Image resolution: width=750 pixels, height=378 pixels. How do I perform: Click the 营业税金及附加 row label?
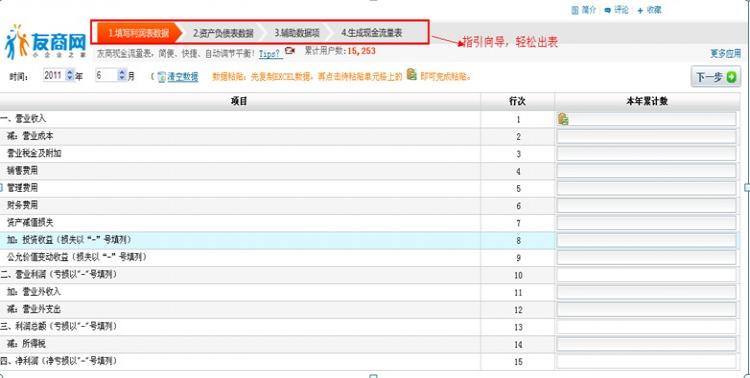(34, 153)
